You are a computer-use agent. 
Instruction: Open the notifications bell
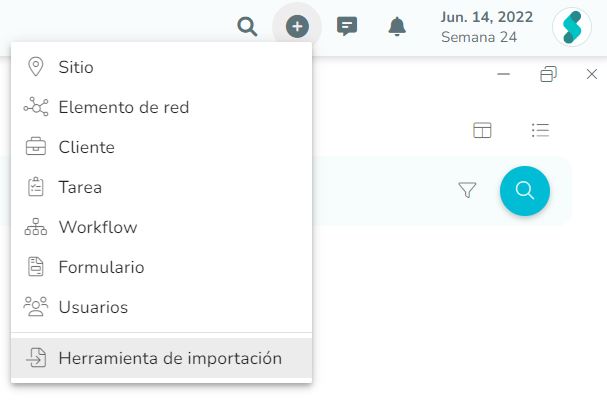tap(397, 26)
